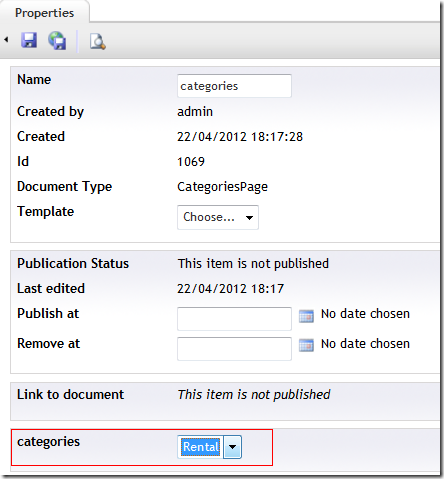Click the Publication Status label

click(x=73, y=263)
